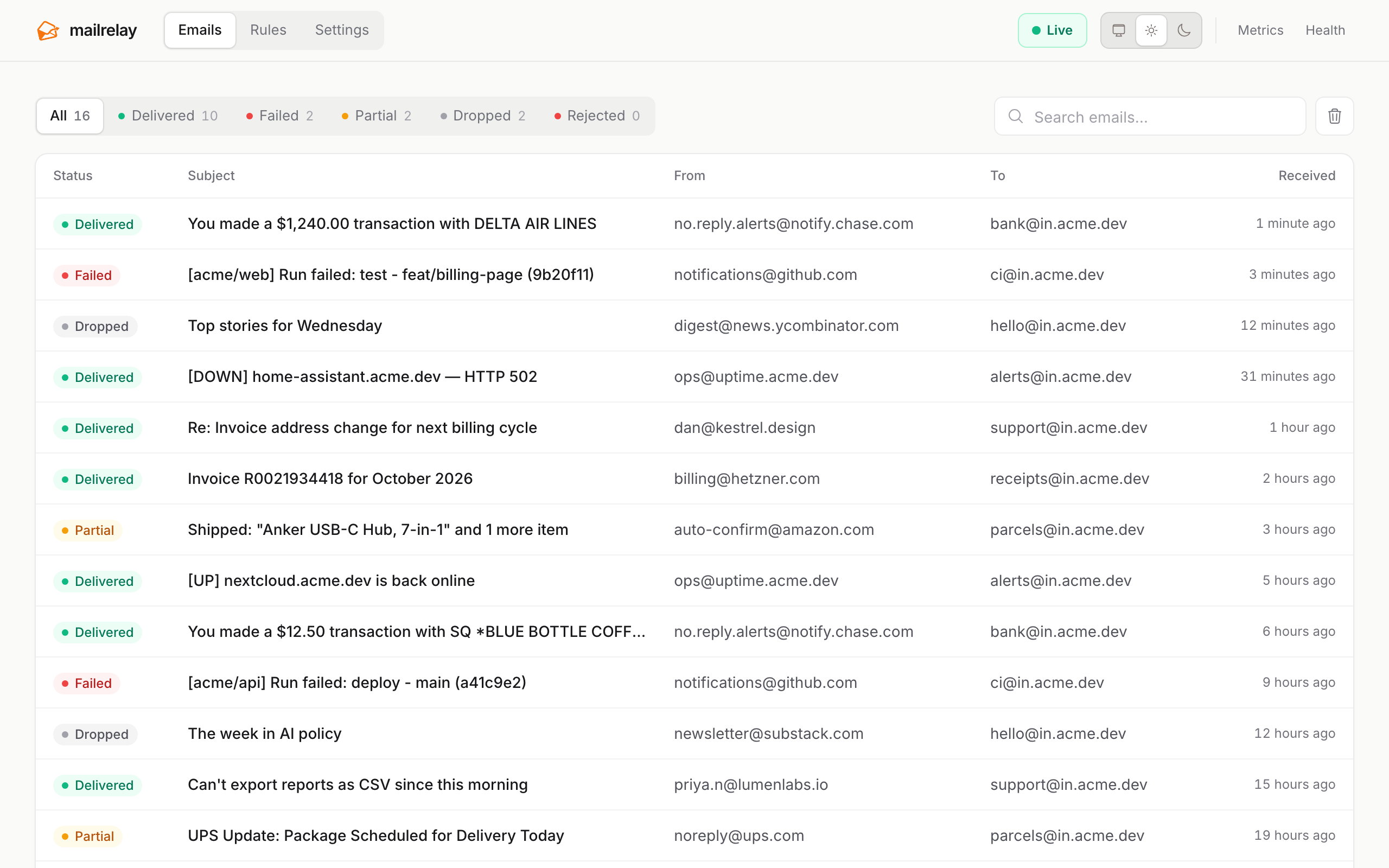Filter by Dropped emails

click(483, 116)
